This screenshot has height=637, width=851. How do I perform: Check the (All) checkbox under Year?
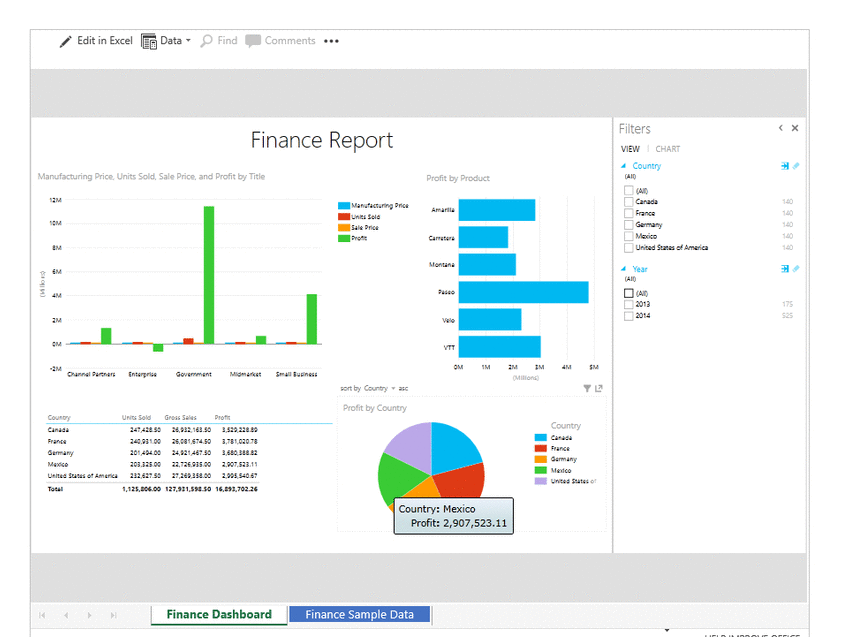[628, 291]
